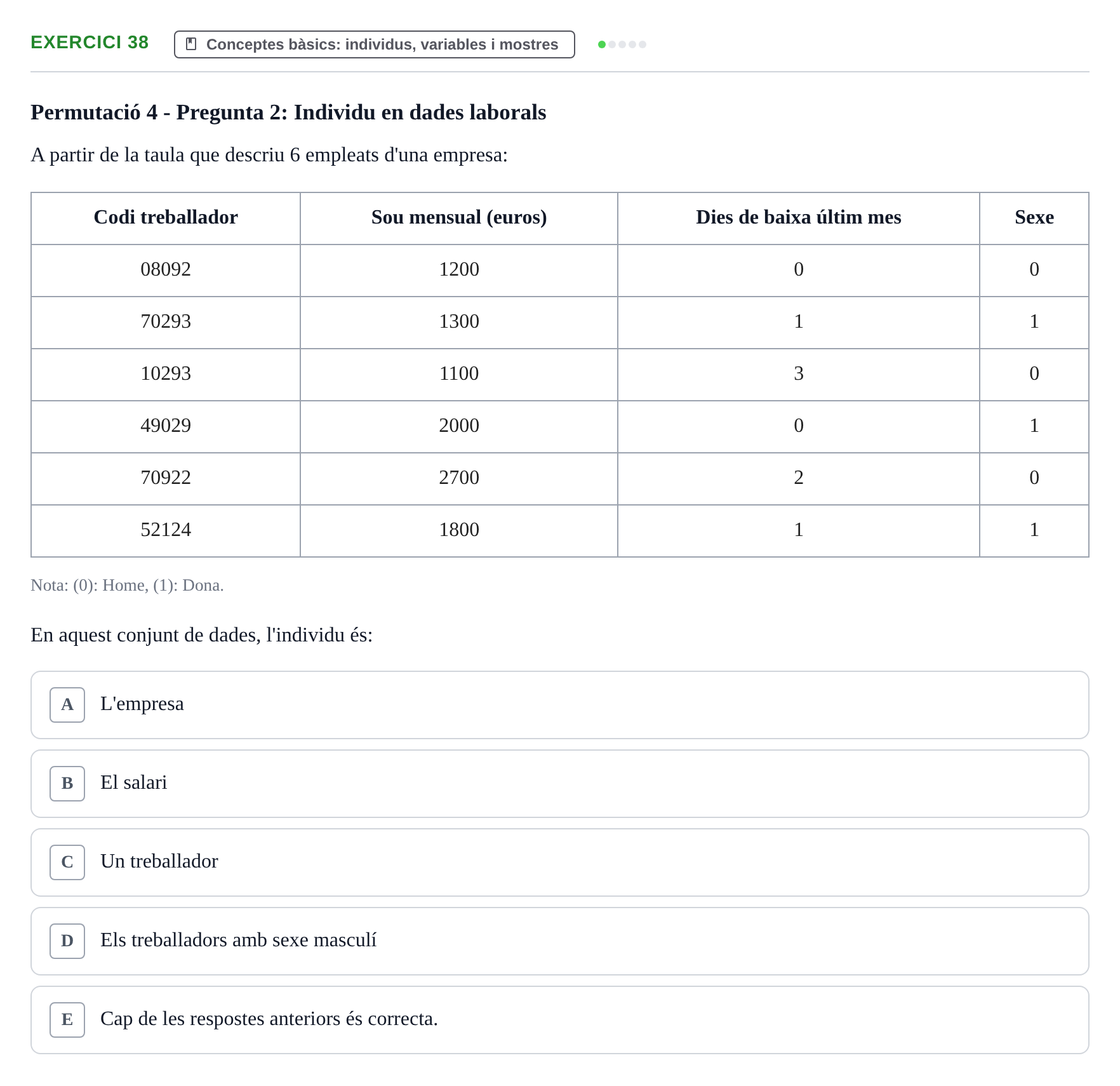Select option C letter badge
The height and width of the screenshot is (1086, 1120).
tap(67, 862)
